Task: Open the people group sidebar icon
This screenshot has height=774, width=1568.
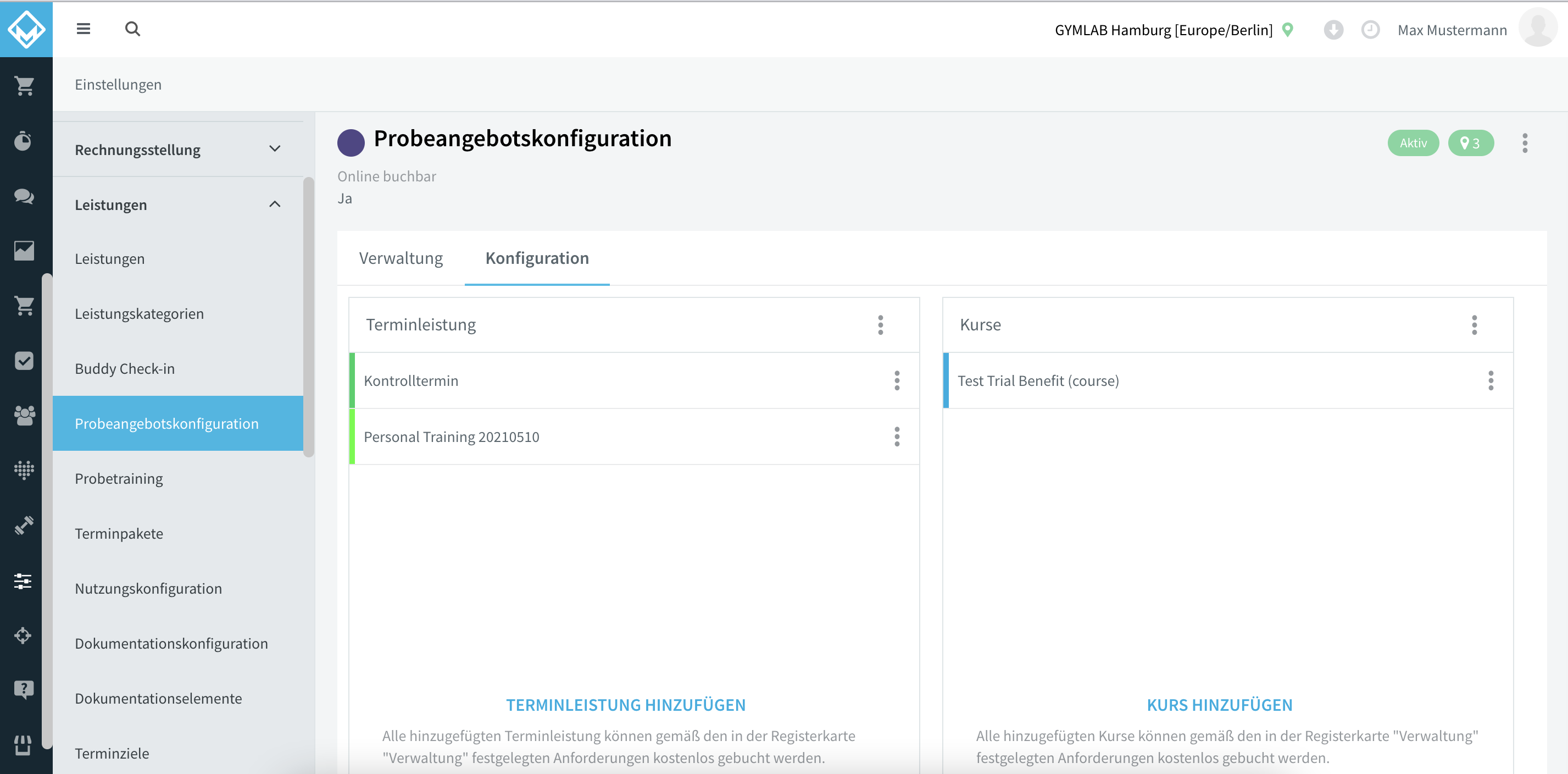Action: [x=24, y=416]
